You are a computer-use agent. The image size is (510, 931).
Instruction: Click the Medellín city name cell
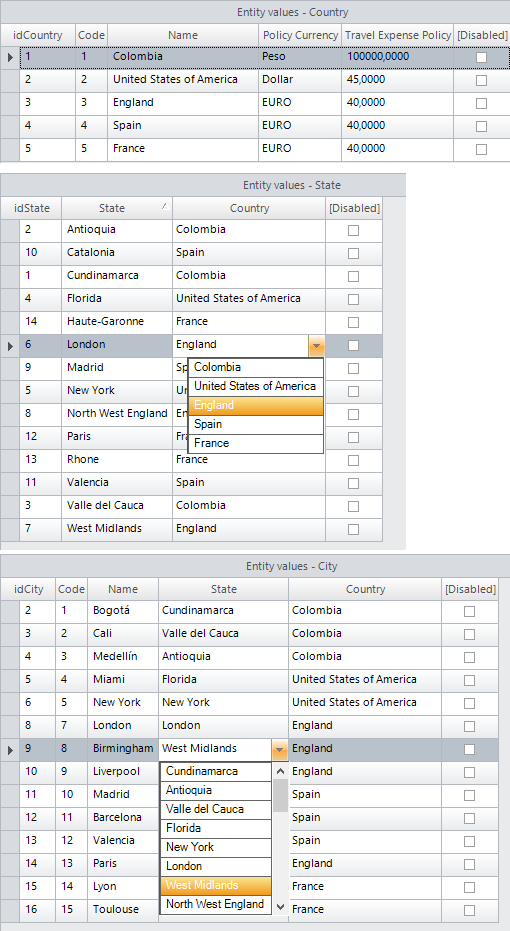point(123,657)
